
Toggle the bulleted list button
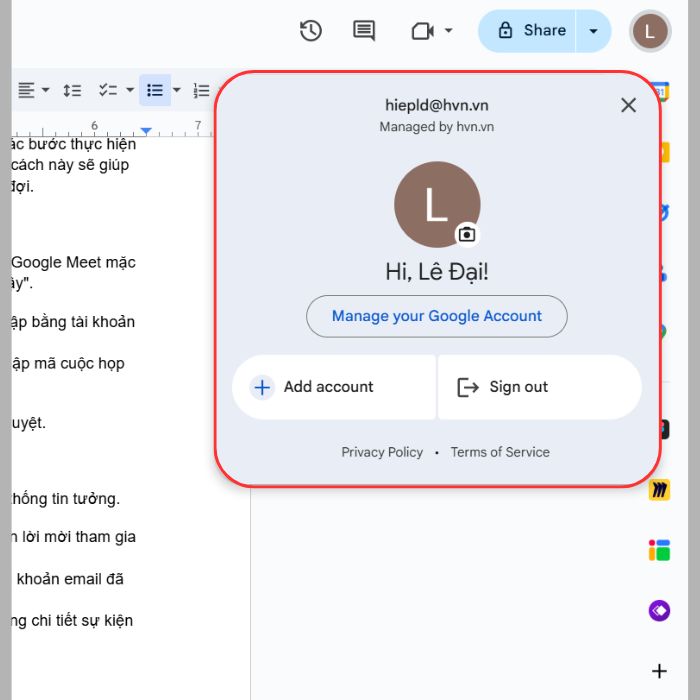155,90
